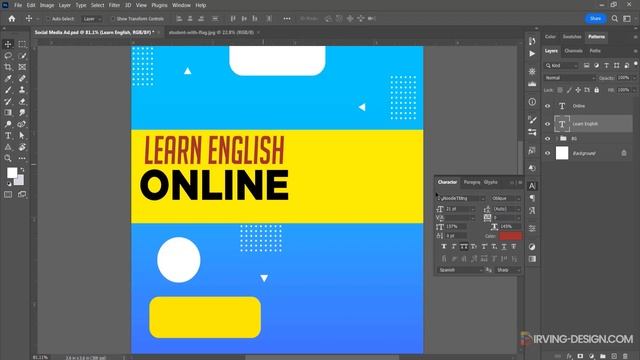640x360 pixels.
Task: Open the Filter menu
Action: click(114, 5)
